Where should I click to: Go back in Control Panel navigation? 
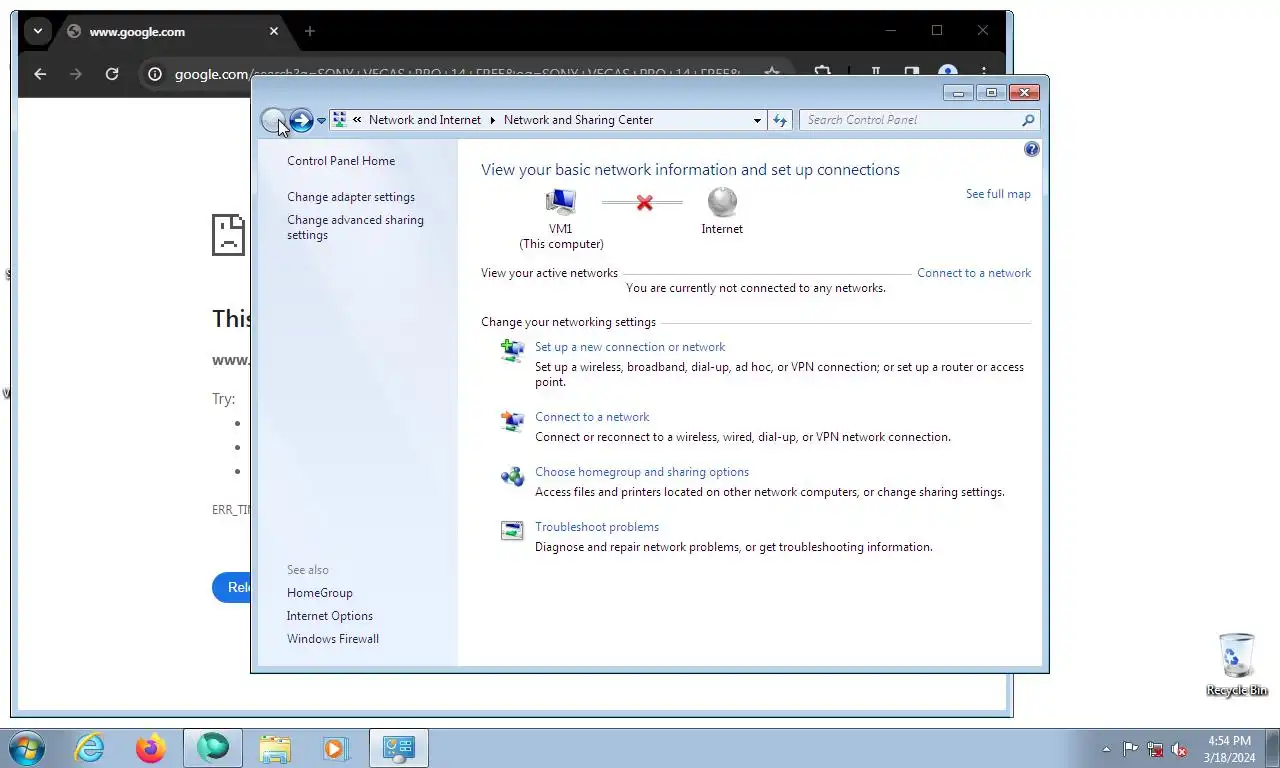[272, 120]
